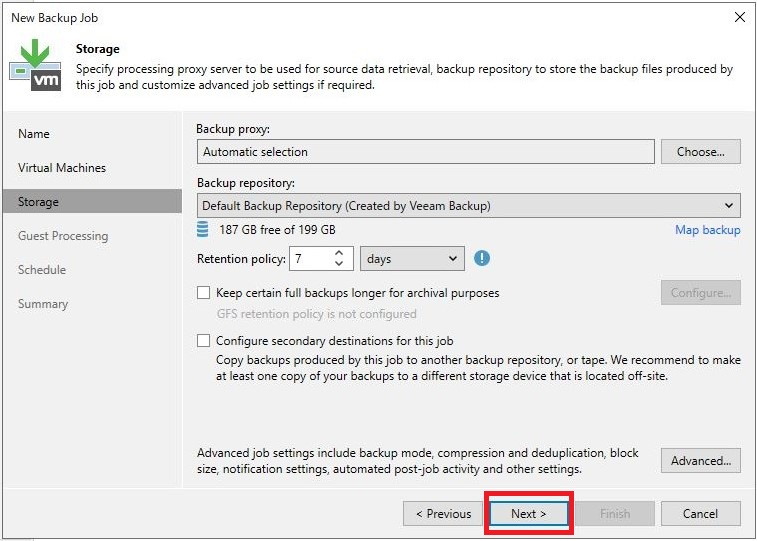
Task: Click the greyed-out Finish button
Action: (x=615, y=513)
